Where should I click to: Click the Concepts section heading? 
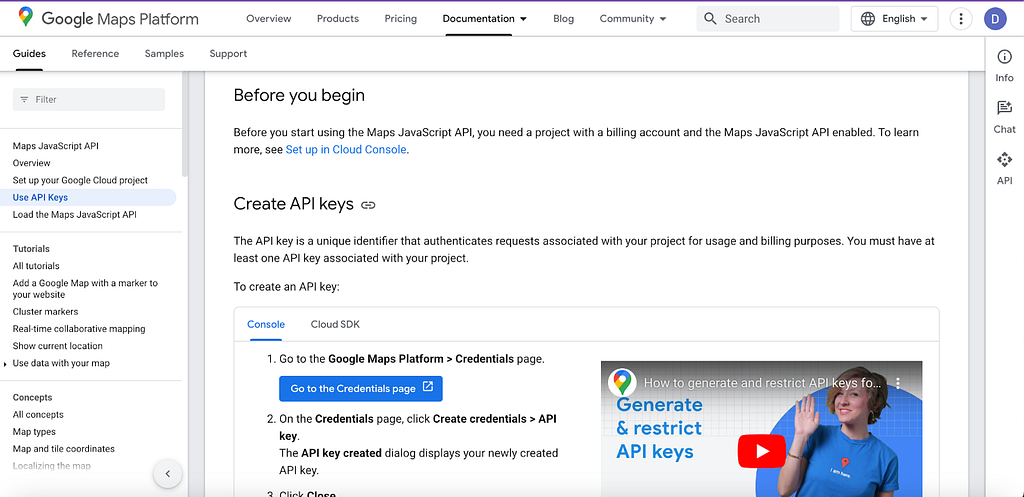(x=32, y=398)
